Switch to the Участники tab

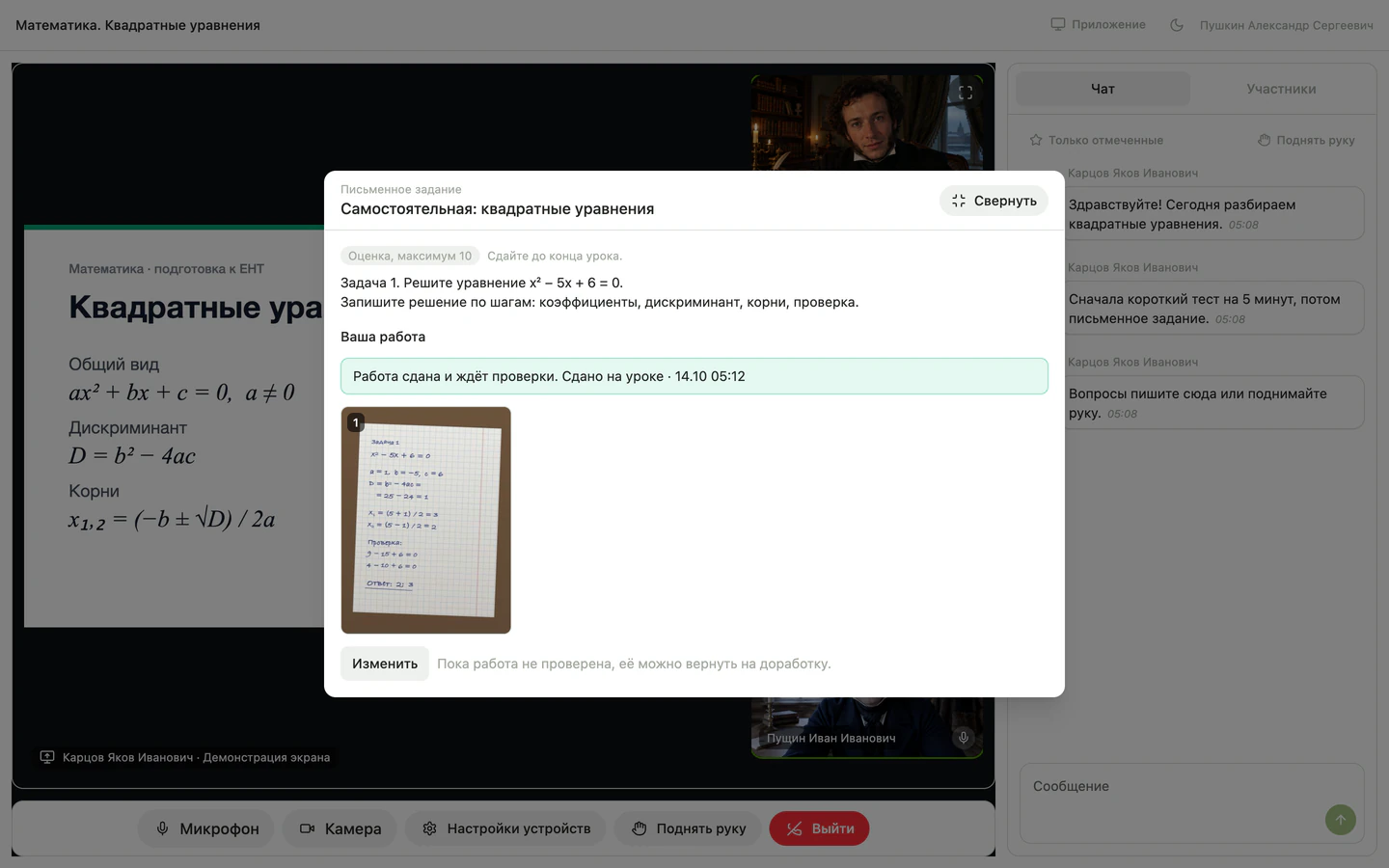tap(1281, 89)
